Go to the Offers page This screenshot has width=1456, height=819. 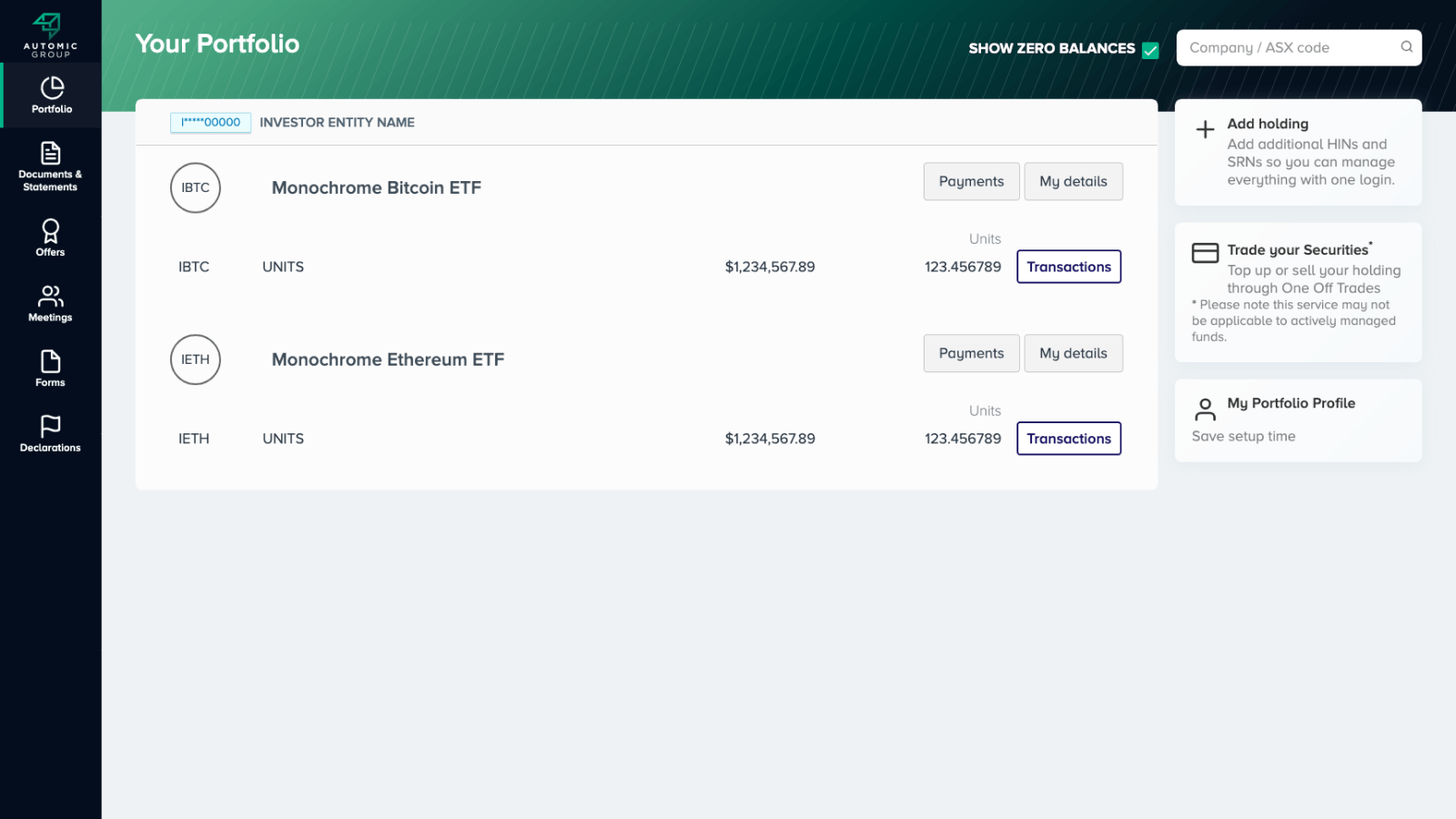51,238
